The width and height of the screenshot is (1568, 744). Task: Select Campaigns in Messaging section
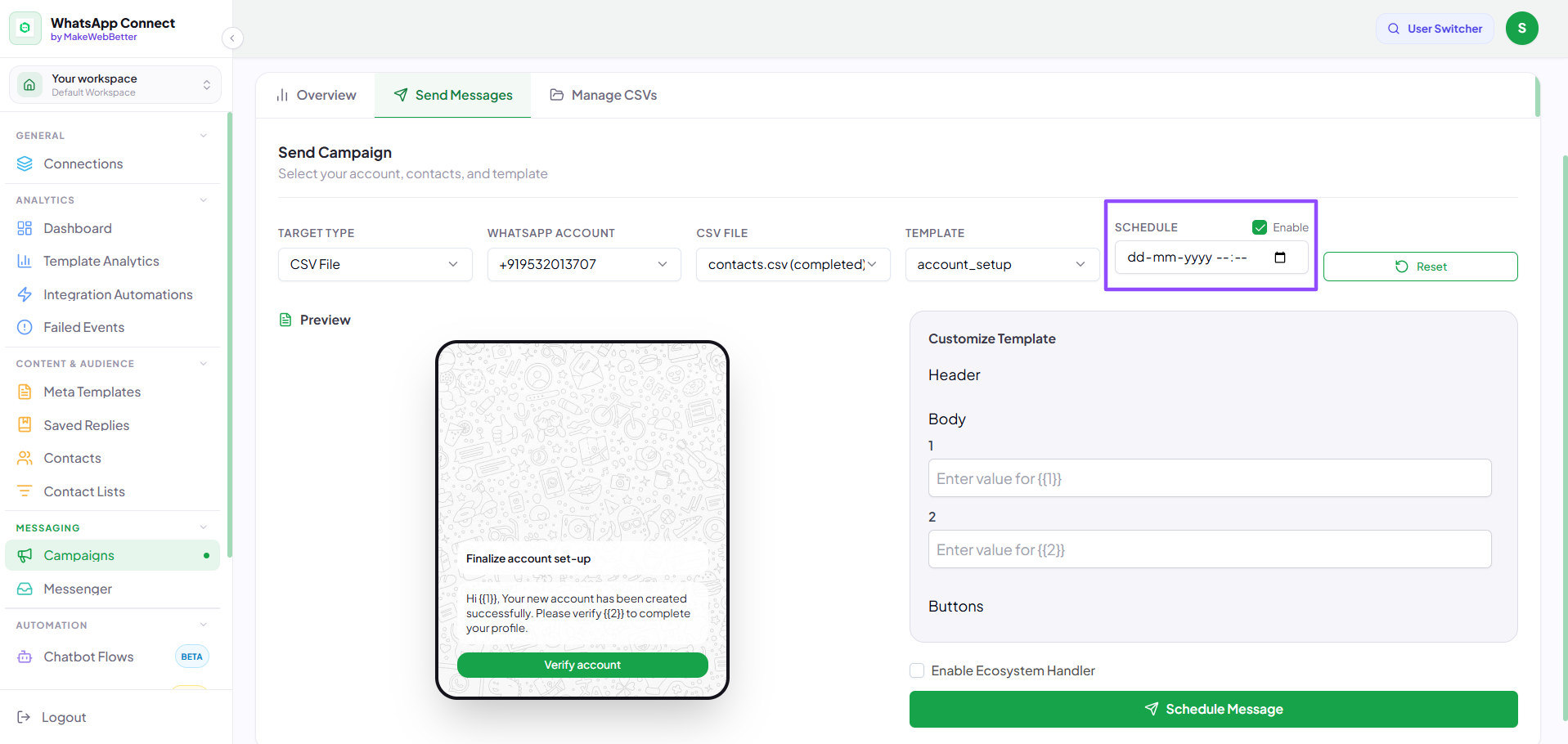coord(112,555)
